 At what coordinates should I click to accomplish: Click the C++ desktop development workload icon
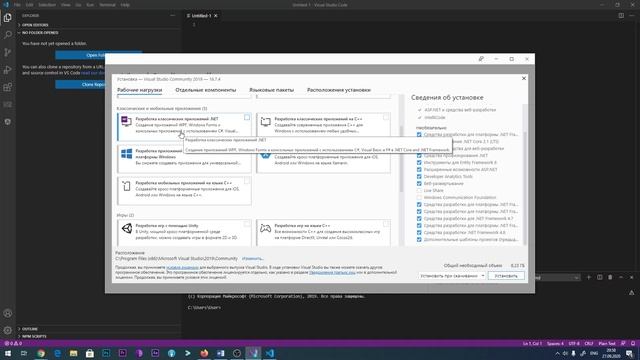(266, 121)
